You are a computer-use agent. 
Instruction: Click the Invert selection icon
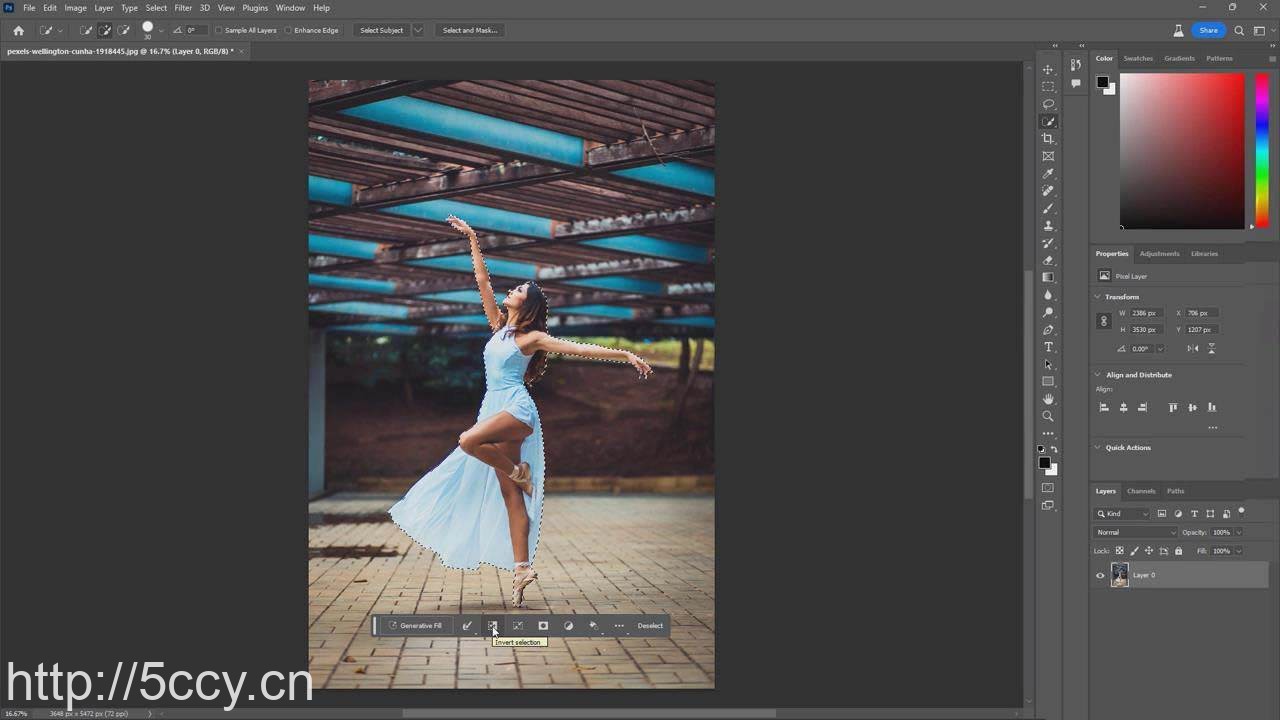pos(492,626)
